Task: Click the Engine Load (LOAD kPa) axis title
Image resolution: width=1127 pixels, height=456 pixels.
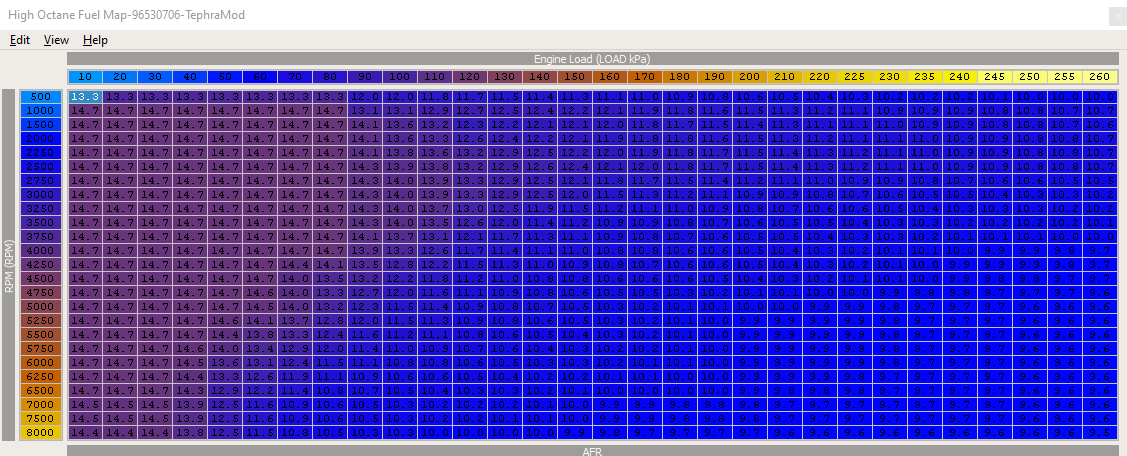Action: (592, 59)
